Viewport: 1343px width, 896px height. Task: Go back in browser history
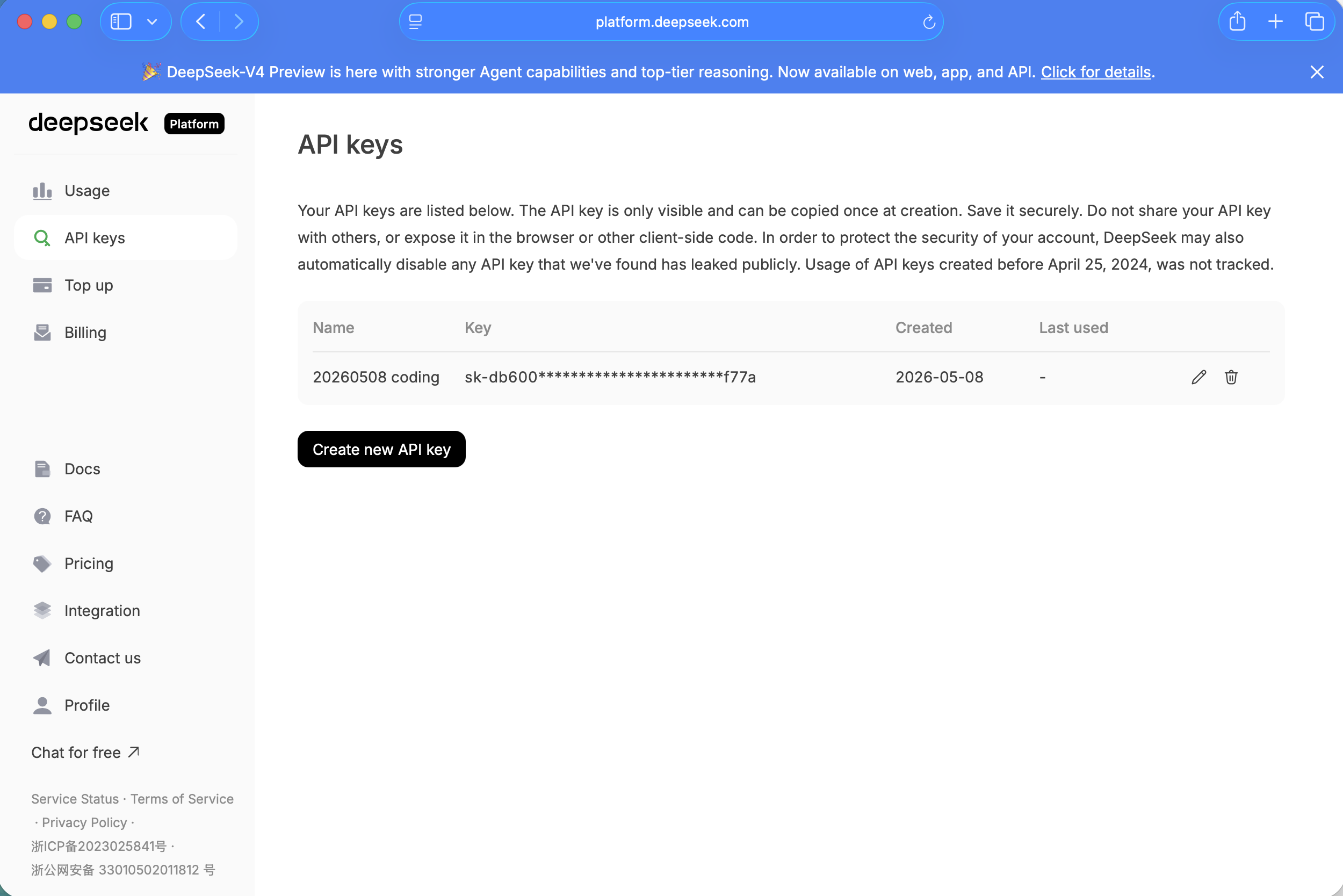point(200,21)
